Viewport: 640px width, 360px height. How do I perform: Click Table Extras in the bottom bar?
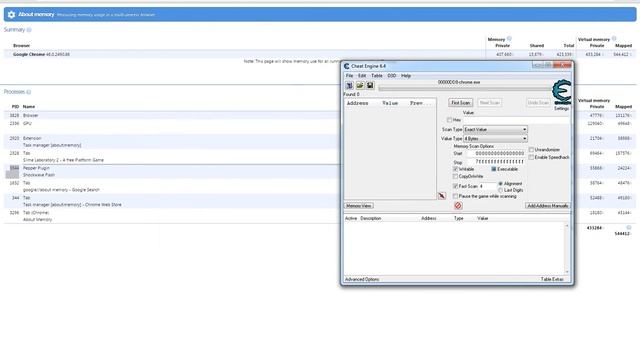coord(552,280)
